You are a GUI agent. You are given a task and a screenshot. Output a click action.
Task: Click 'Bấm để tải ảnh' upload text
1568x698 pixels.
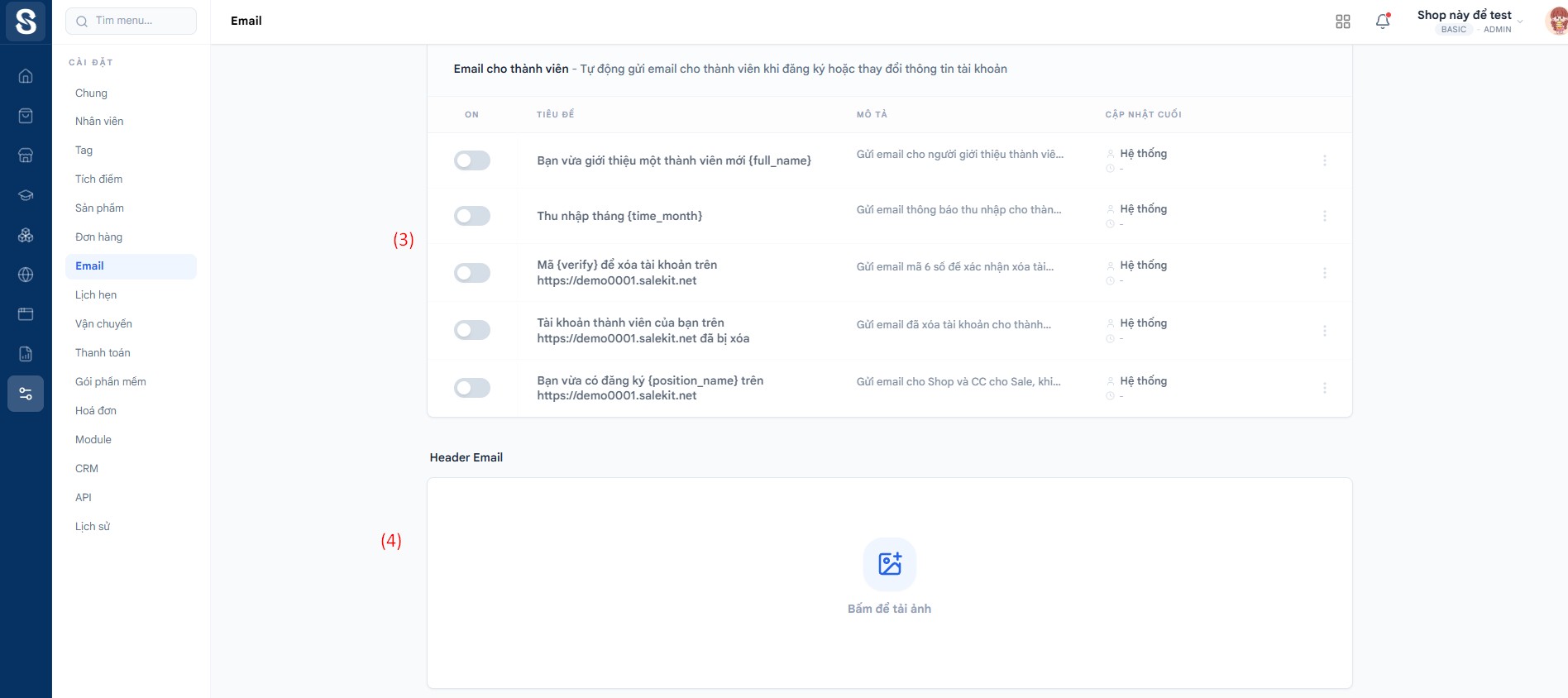(x=889, y=609)
